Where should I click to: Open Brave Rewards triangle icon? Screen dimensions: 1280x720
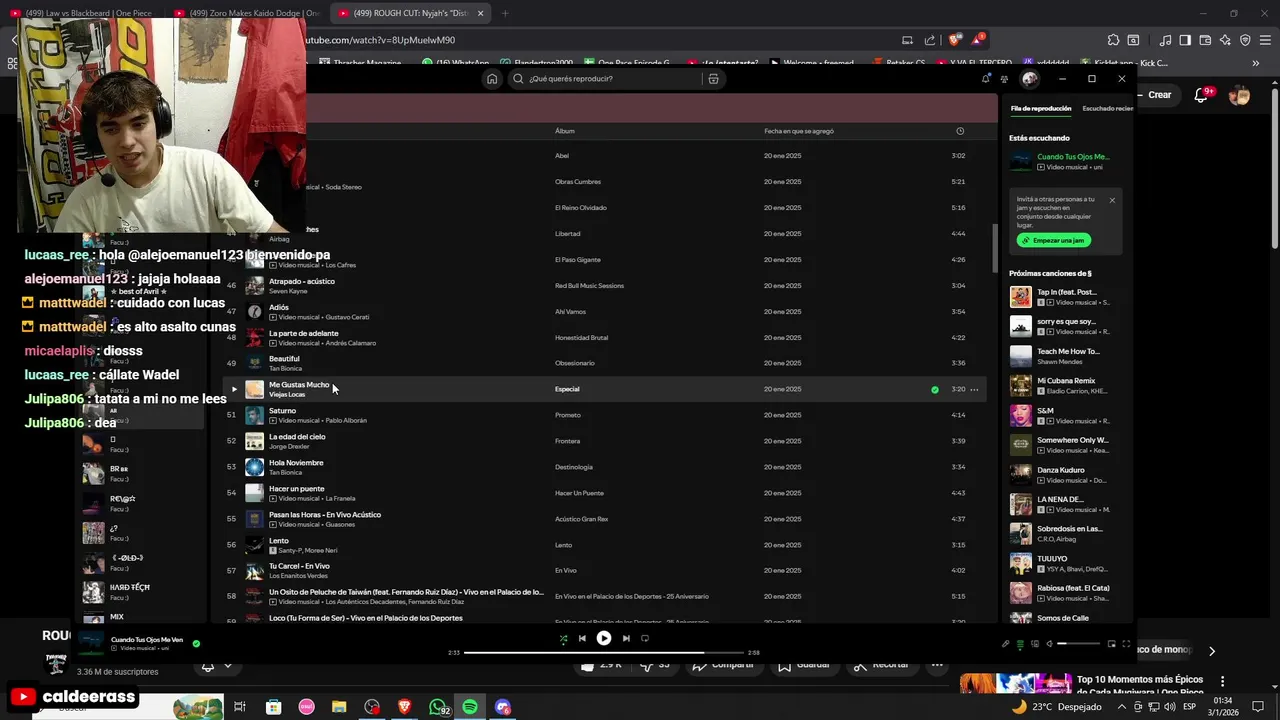coord(978,40)
